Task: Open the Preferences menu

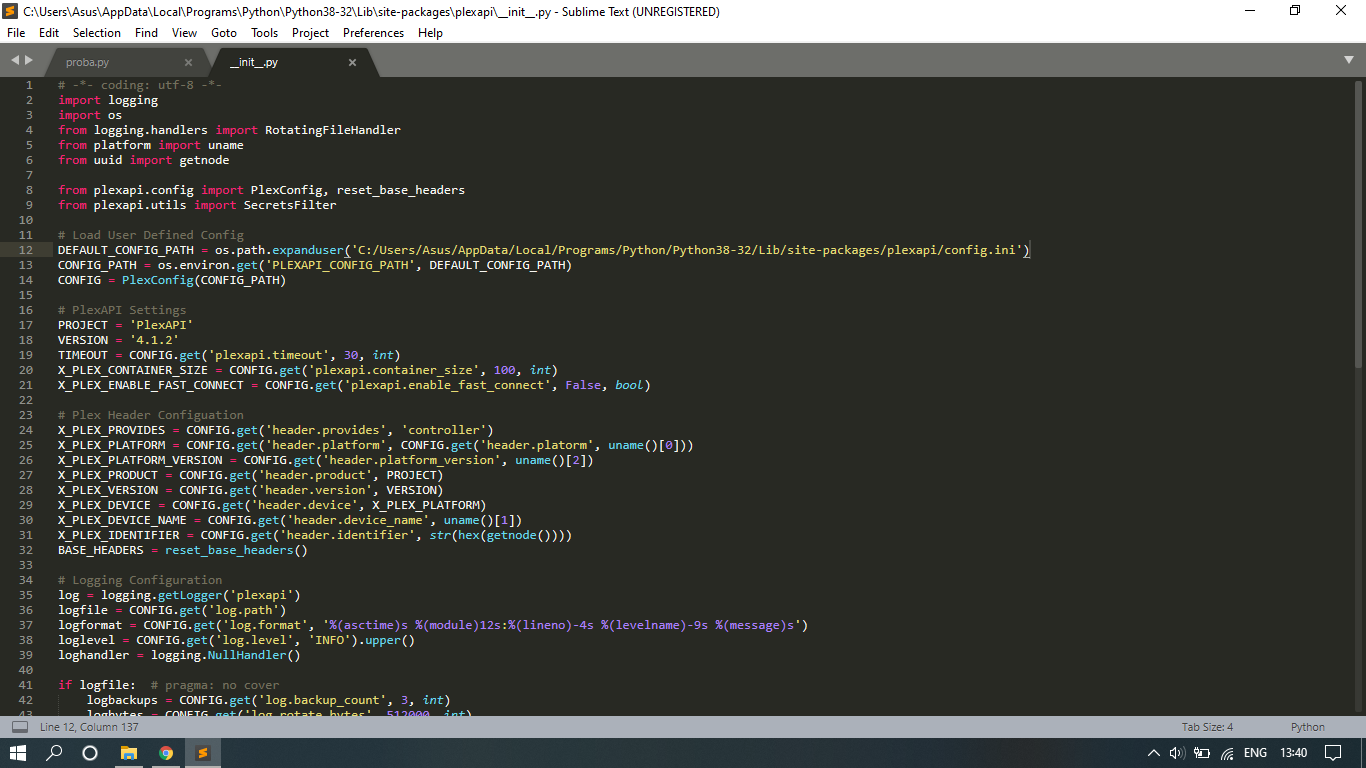Action: tap(373, 32)
